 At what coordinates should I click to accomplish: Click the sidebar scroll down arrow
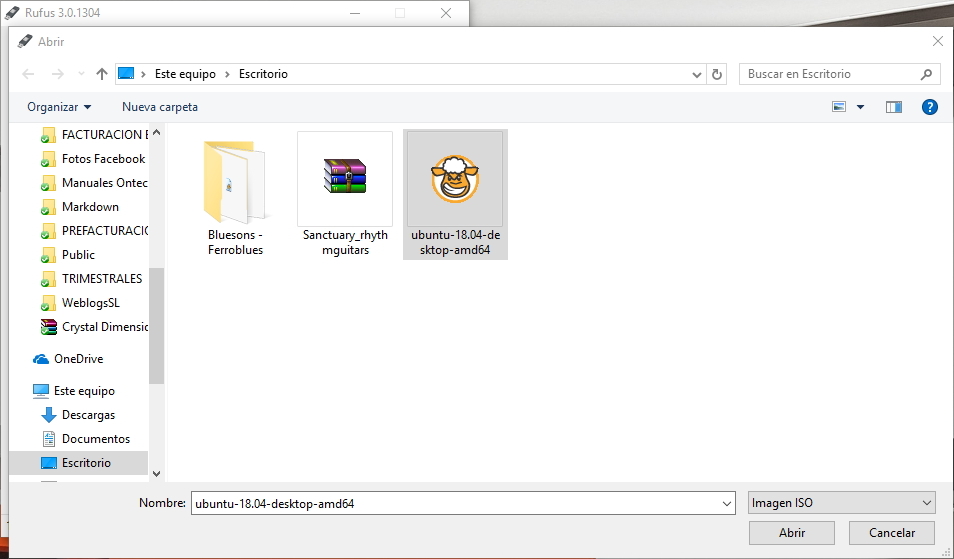[156, 473]
